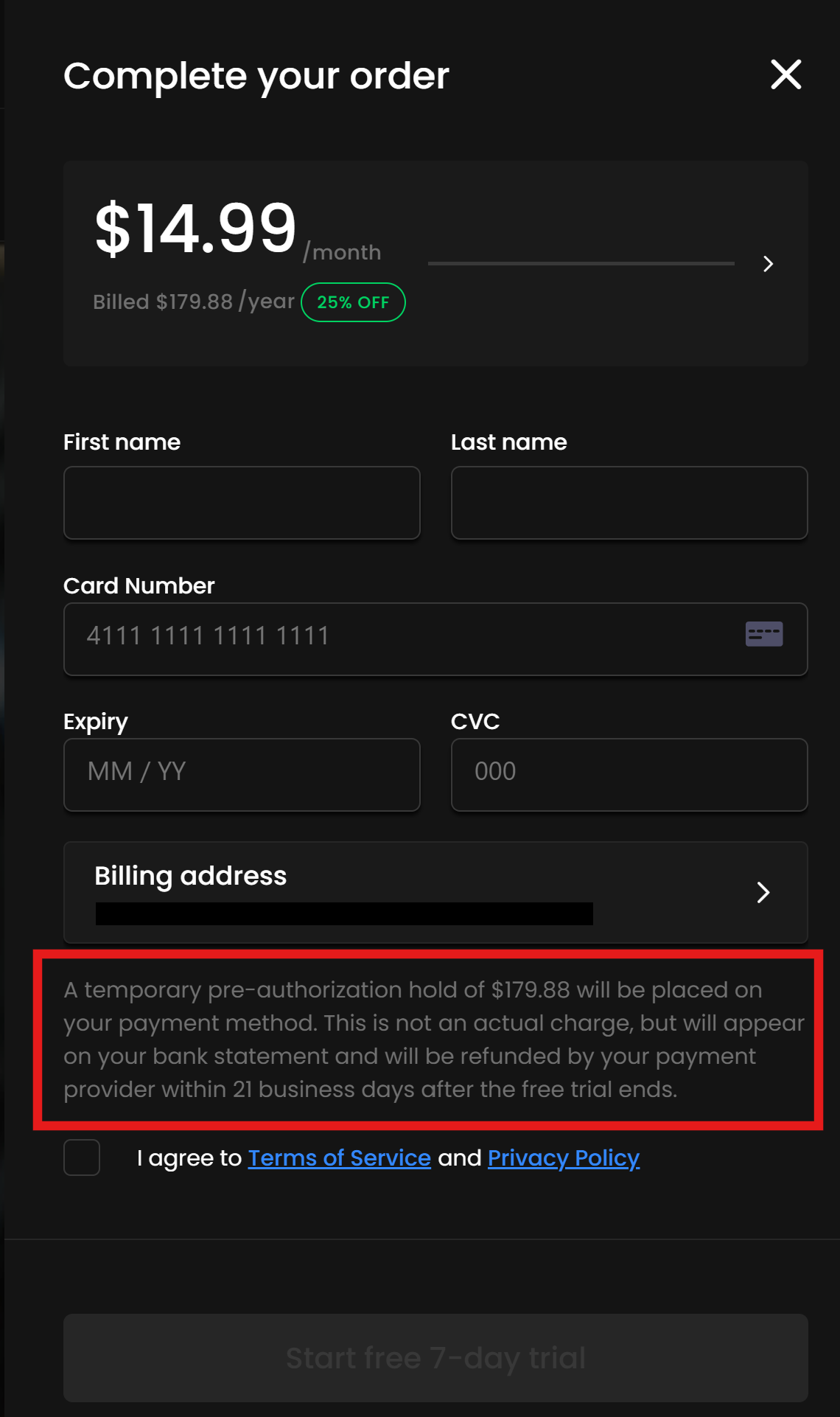Focus the Last name input field
The image size is (840, 1417).
point(629,503)
